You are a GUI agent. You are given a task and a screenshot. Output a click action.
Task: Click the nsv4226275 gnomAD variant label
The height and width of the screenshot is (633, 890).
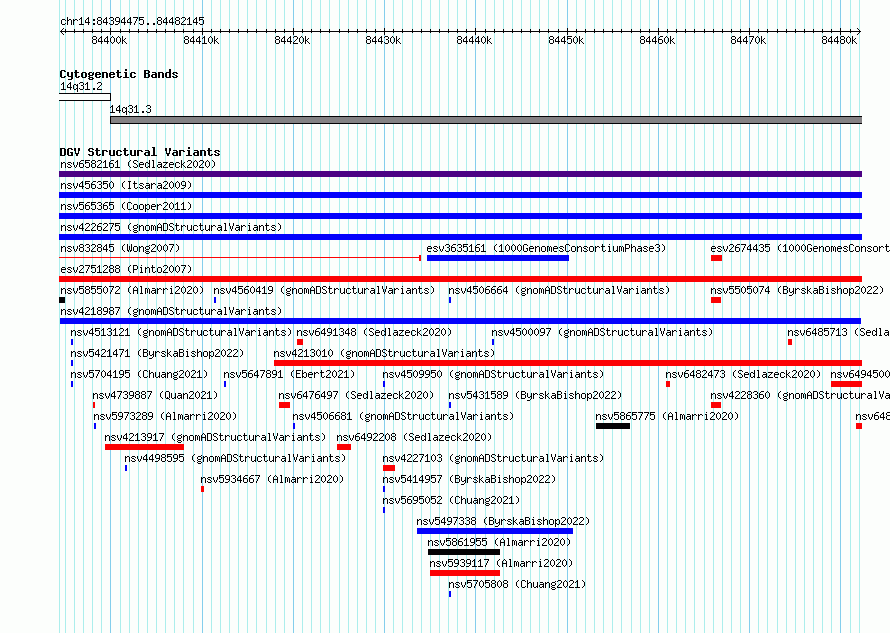tap(171, 227)
